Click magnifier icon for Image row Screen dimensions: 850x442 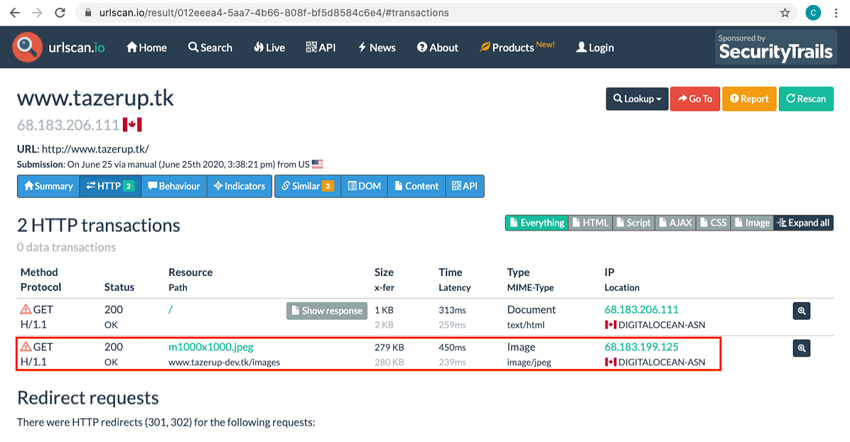pyautogui.click(x=801, y=348)
